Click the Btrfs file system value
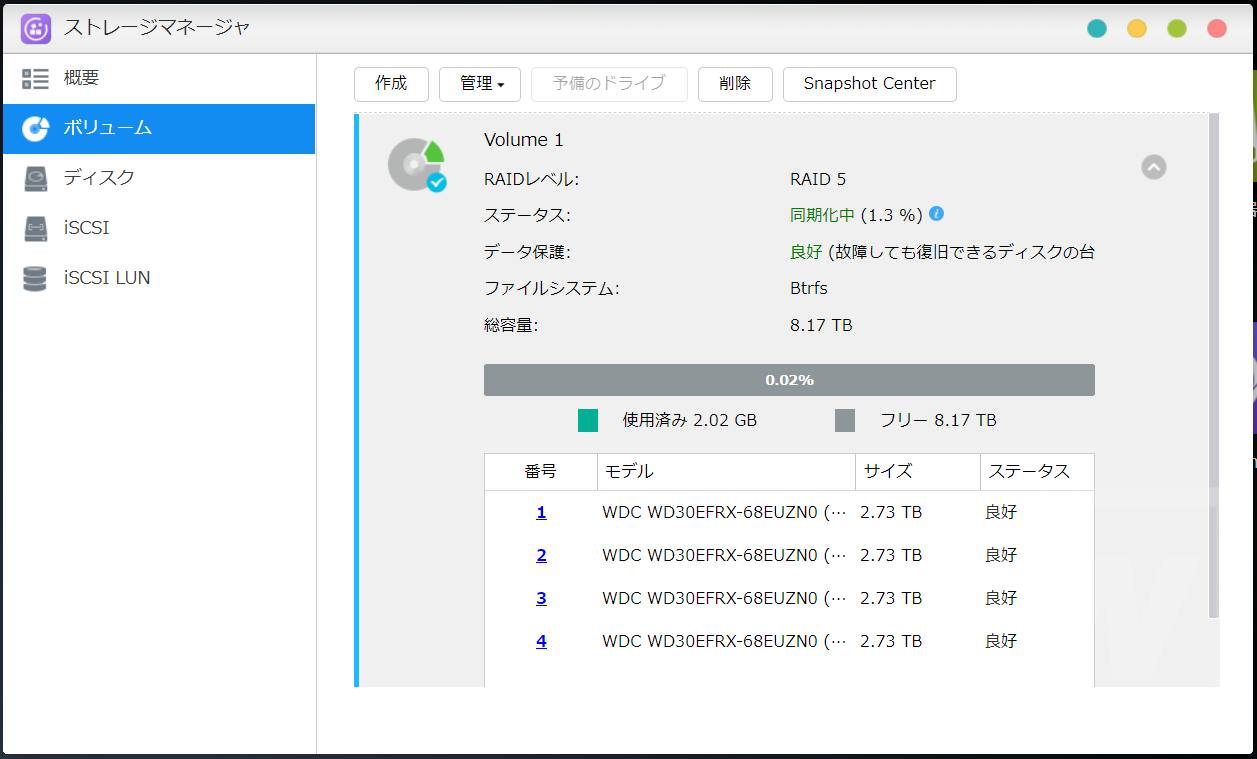Viewport: 1257px width, 759px height. pos(809,288)
